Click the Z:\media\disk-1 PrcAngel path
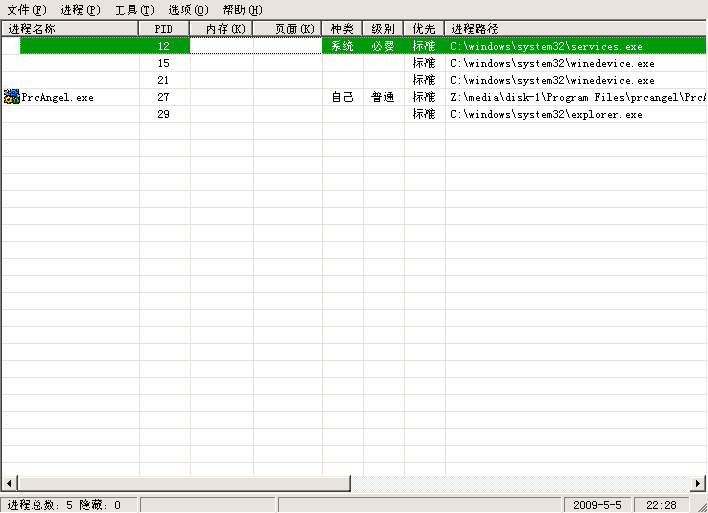Viewport: 708px width, 513px height. [578, 98]
